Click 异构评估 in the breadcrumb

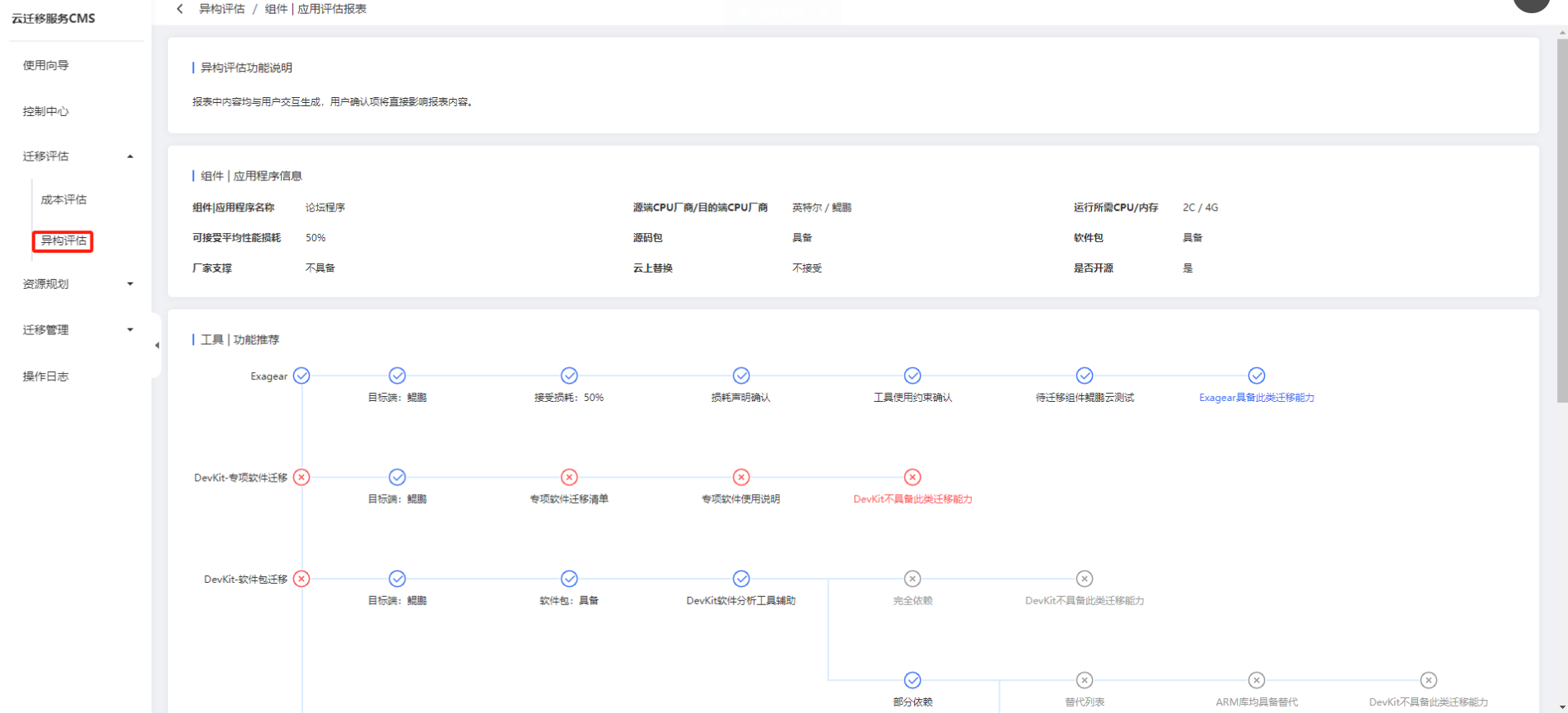click(x=222, y=9)
